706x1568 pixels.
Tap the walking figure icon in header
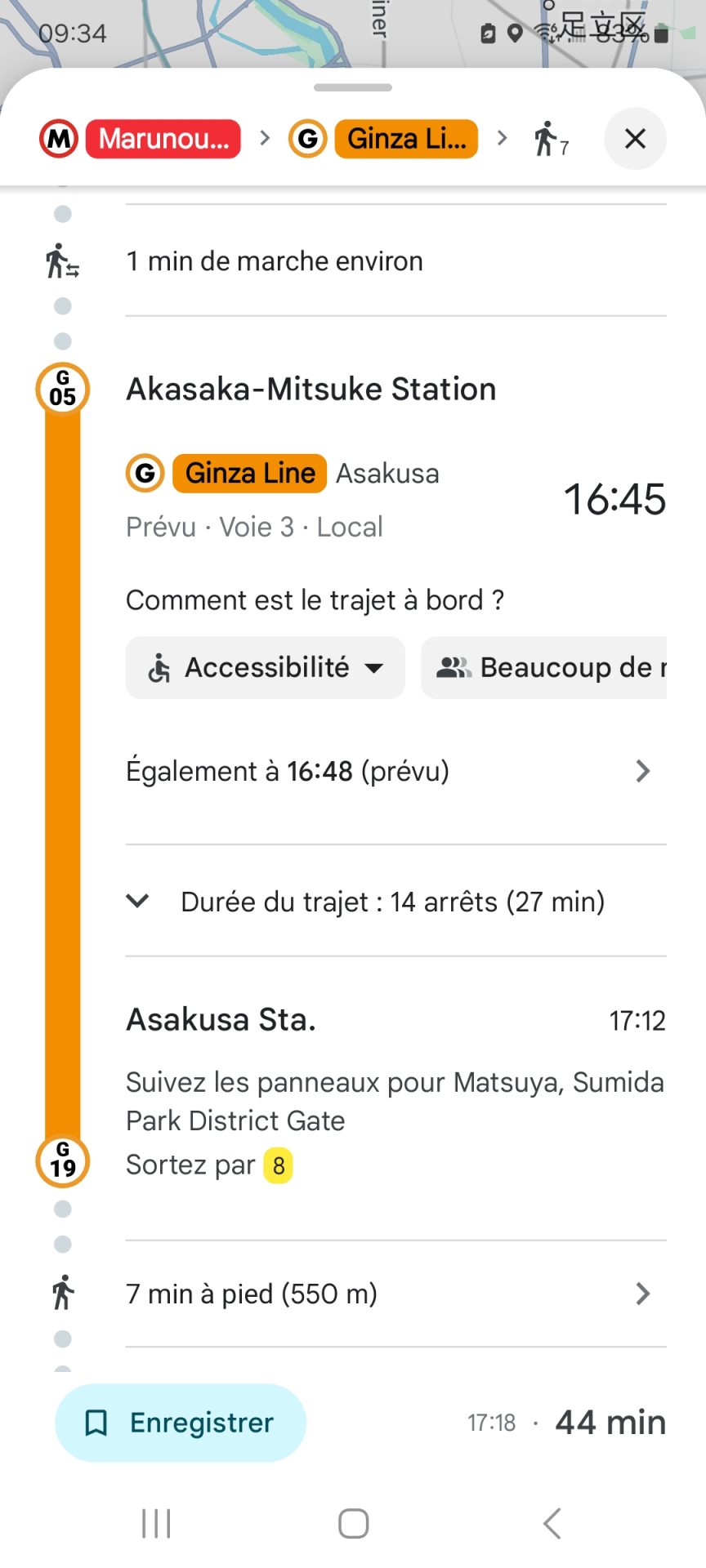pos(546,138)
